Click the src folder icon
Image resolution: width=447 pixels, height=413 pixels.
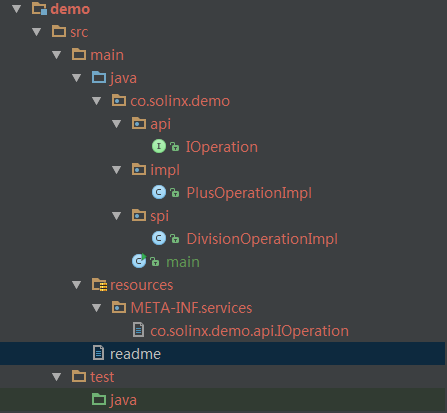[x=59, y=31]
